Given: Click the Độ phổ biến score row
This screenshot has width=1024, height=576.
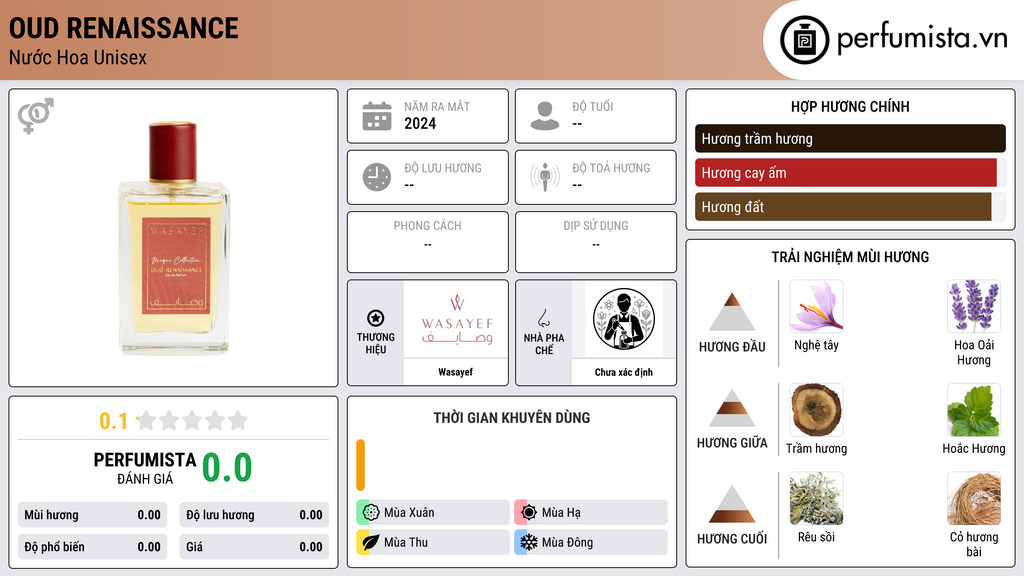Looking at the screenshot, I should coord(93,547).
